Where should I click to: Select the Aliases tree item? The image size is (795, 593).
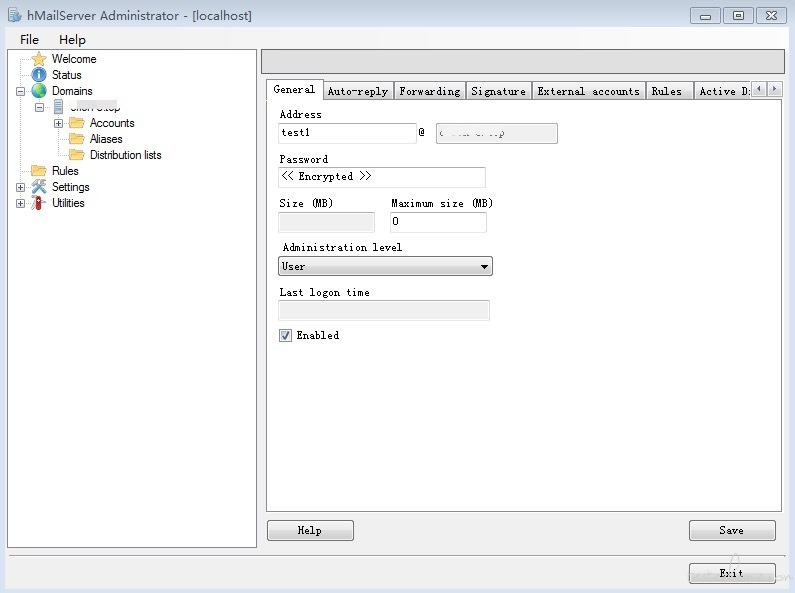[106, 139]
